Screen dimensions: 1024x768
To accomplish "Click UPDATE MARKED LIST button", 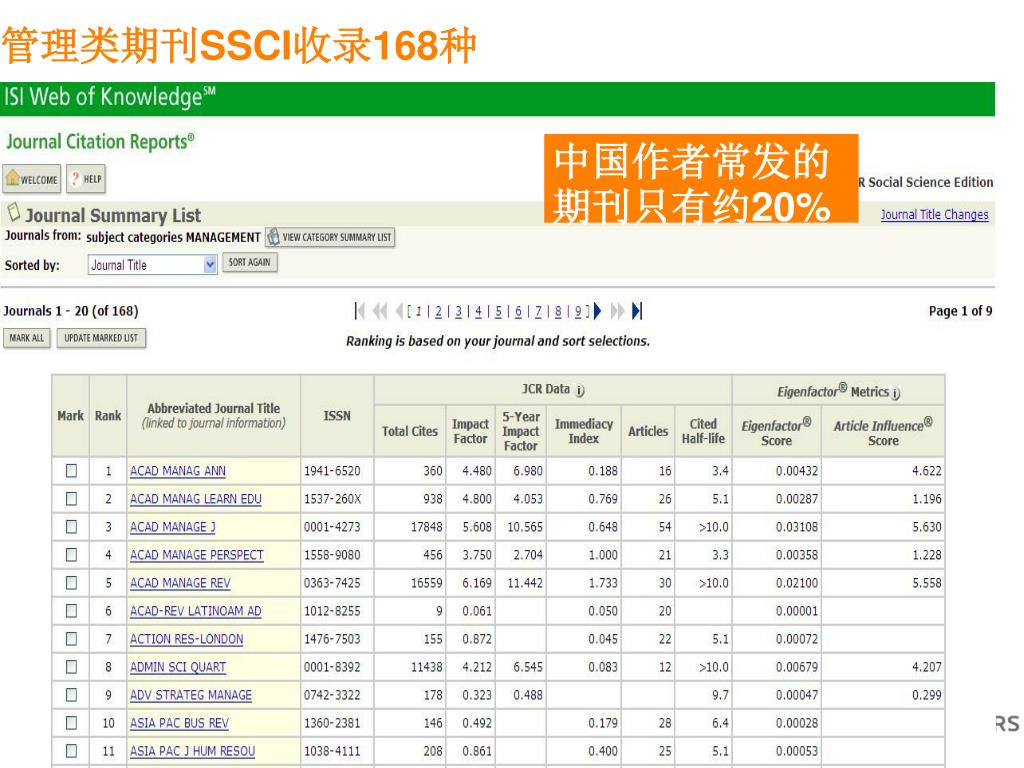I will coord(101,338).
